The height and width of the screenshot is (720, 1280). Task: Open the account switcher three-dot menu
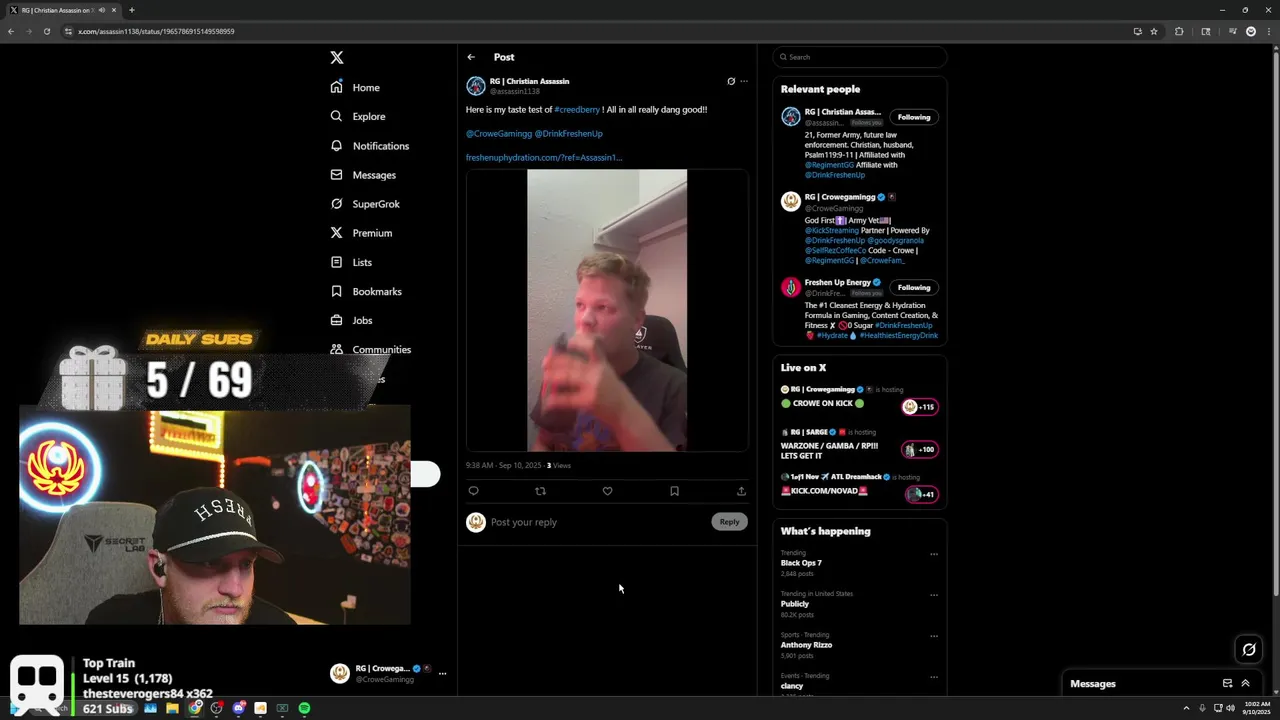tap(442, 674)
